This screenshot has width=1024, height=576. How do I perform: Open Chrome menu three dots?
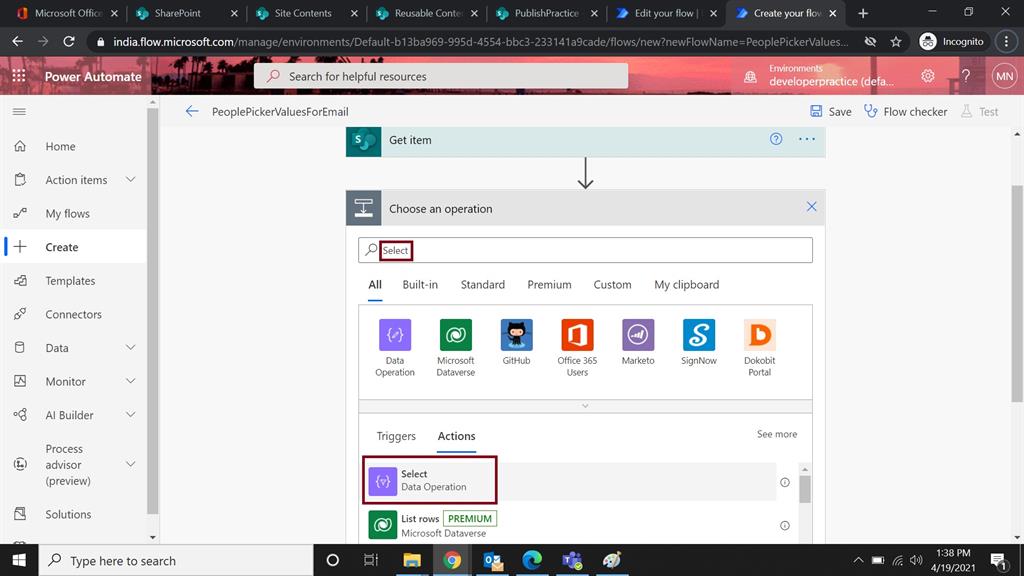(x=1006, y=41)
